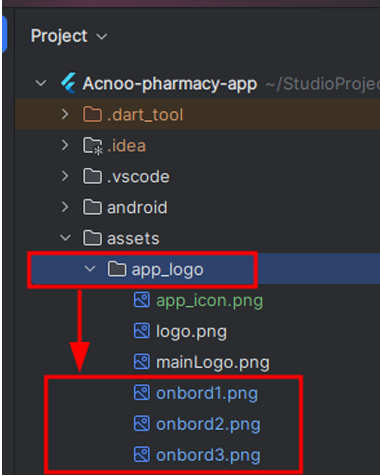The image size is (380, 476).
Task: Click the image icon beside mainLogo.png
Action: (x=142, y=362)
